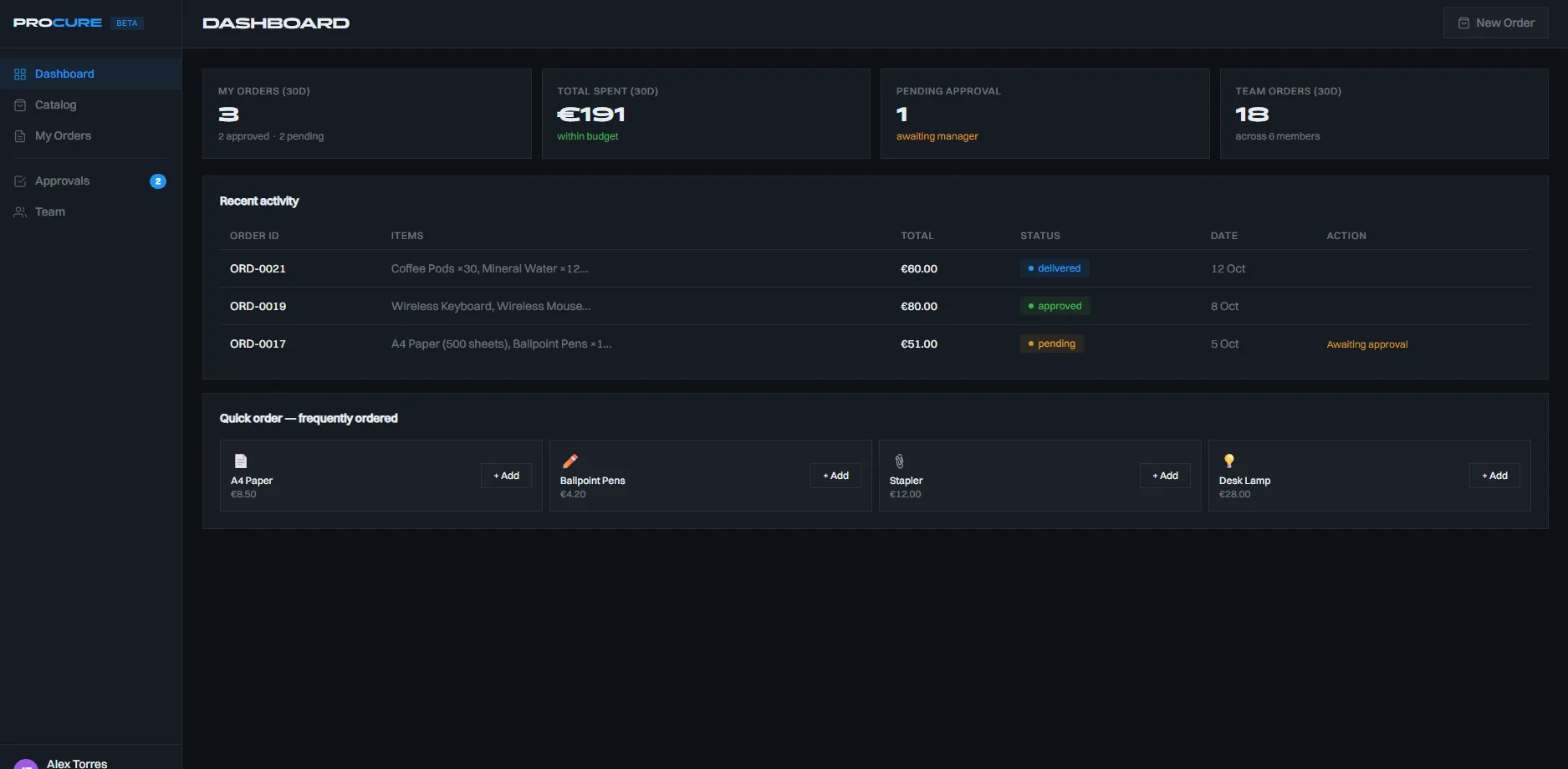The image size is (1568, 769).
Task: Click the Ballpoint Pens pencil icon
Action: point(570,461)
